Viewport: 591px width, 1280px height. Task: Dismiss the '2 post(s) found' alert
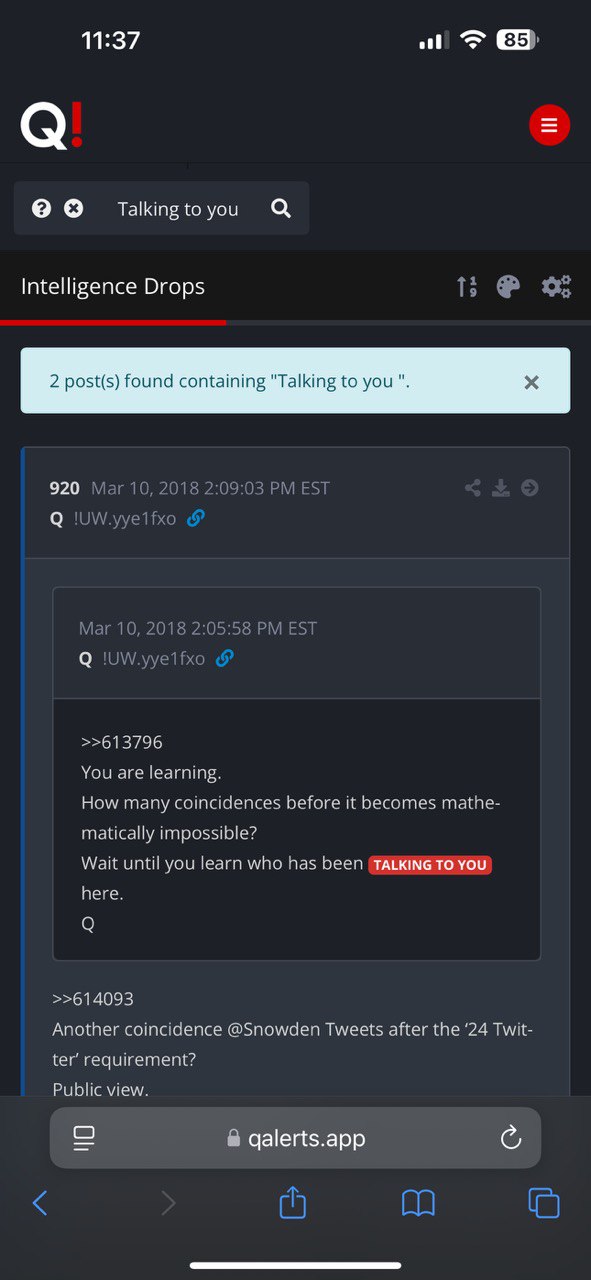point(532,382)
